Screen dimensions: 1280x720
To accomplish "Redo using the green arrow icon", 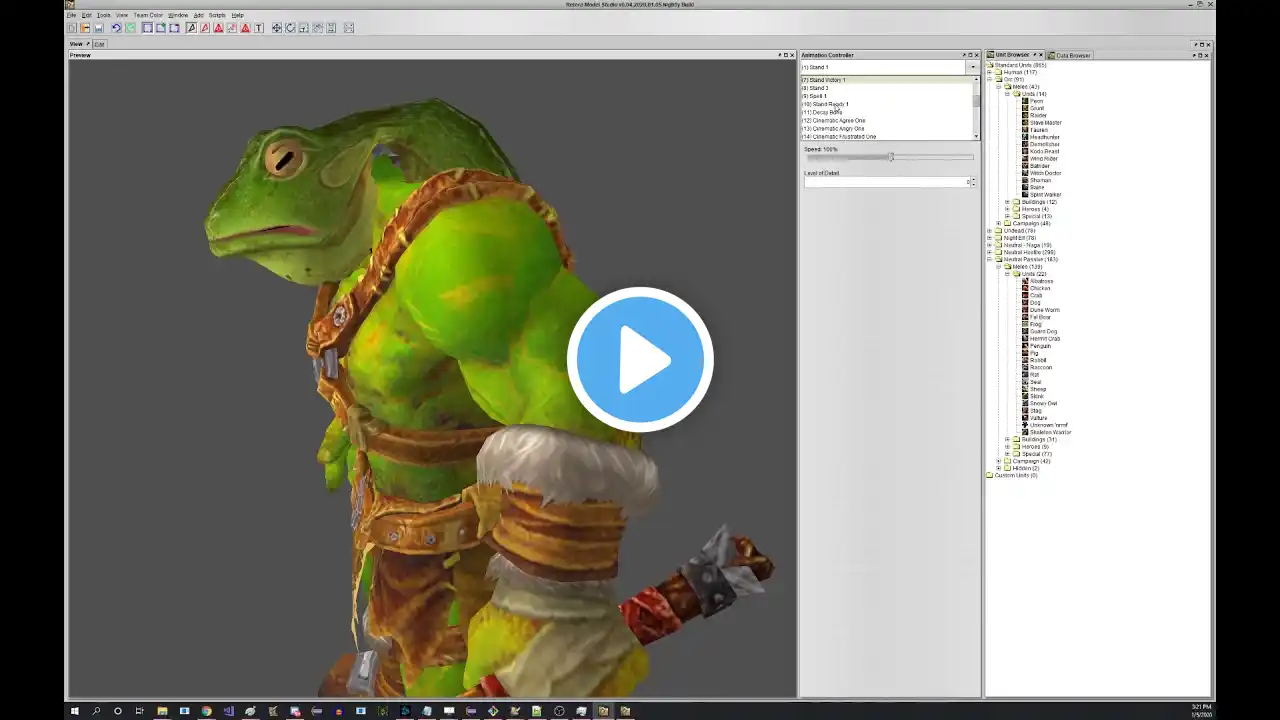I will tap(130, 28).
